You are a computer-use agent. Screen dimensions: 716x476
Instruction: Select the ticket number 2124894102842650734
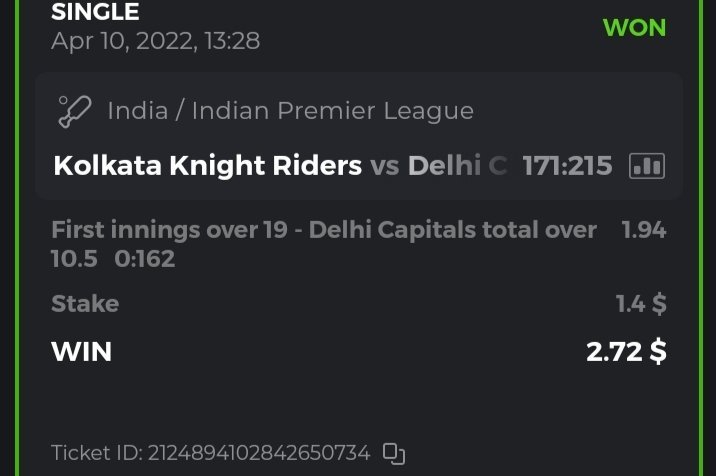pyautogui.click(x=258, y=454)
